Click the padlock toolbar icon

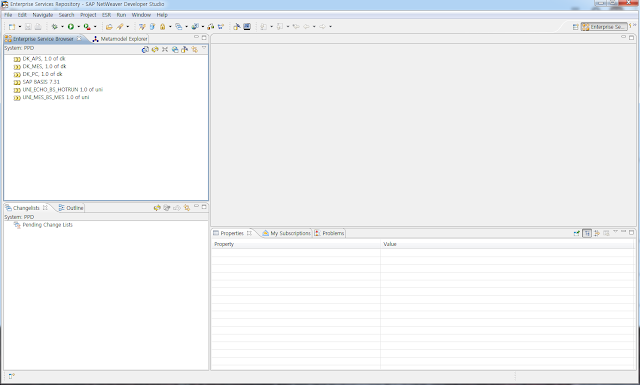coord(162,27)
